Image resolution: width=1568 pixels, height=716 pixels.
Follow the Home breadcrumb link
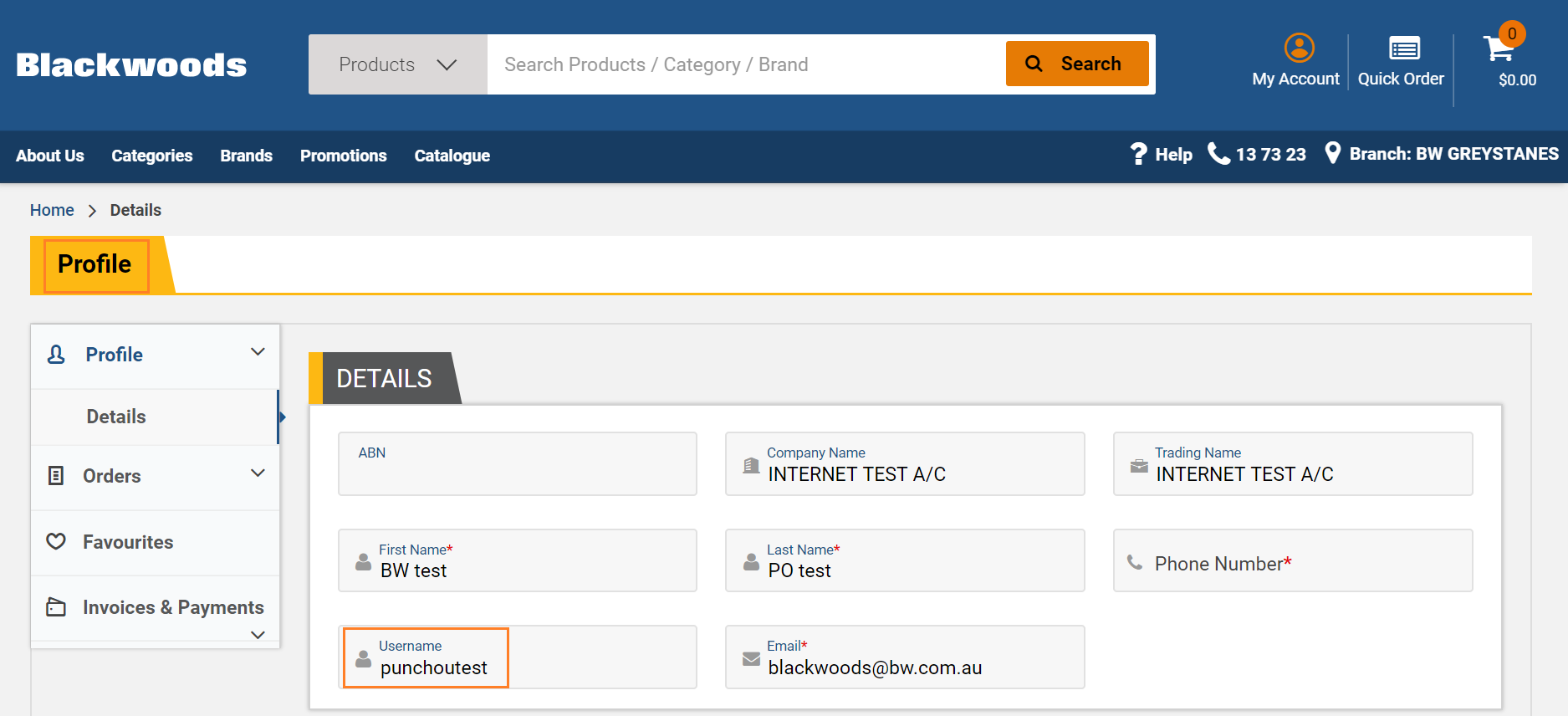pyautogui.click(x=52, y=210)
